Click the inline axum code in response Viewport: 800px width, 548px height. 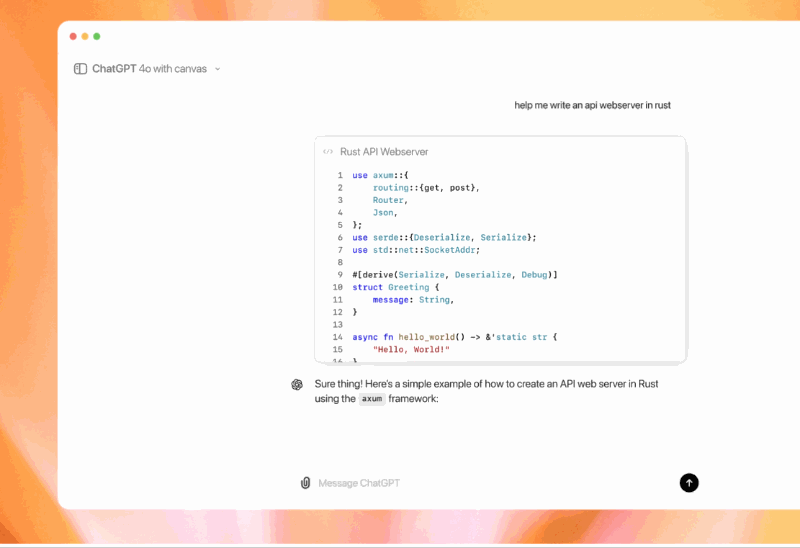click(x=372, y=399)
